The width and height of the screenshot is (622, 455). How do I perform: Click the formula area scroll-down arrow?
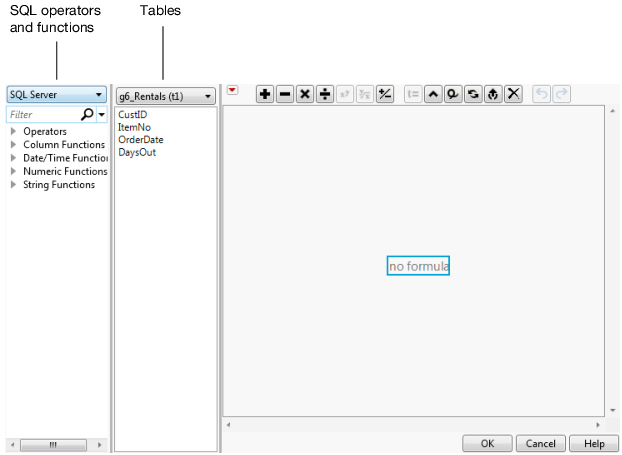[612, 411]
